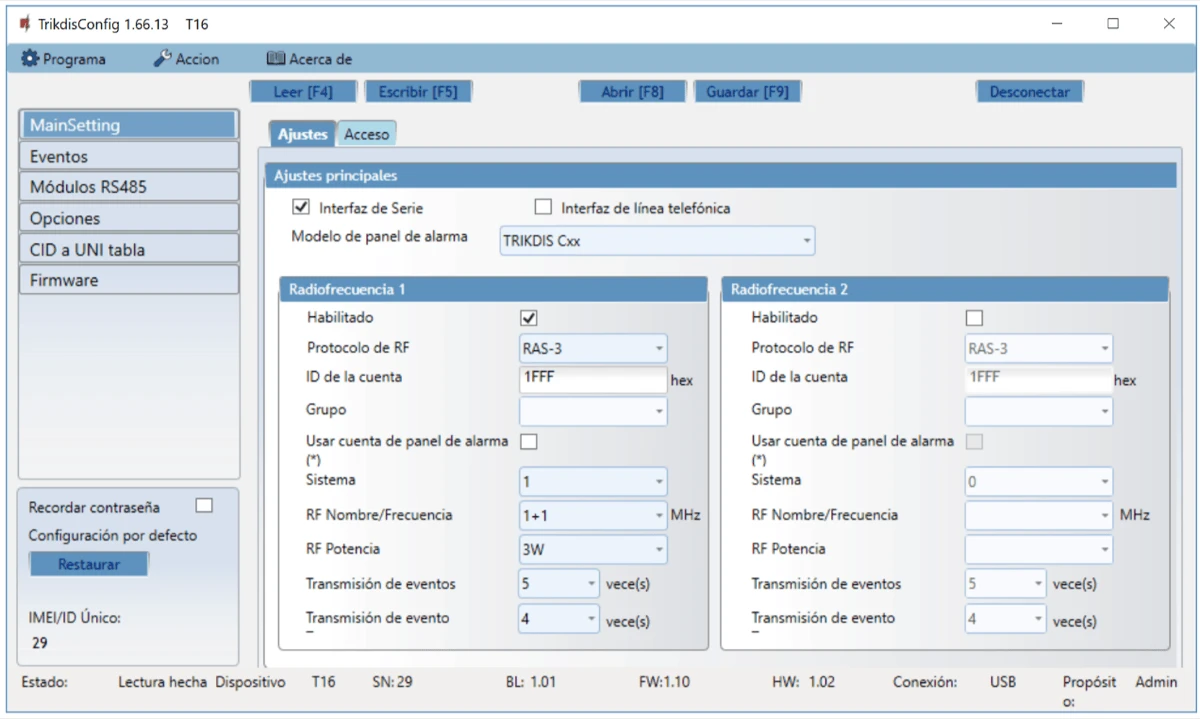This screenshot has width=1200, height=719.
Task: Open the Modelo de panel de alarma dropdown
Action: click(657, 240)
